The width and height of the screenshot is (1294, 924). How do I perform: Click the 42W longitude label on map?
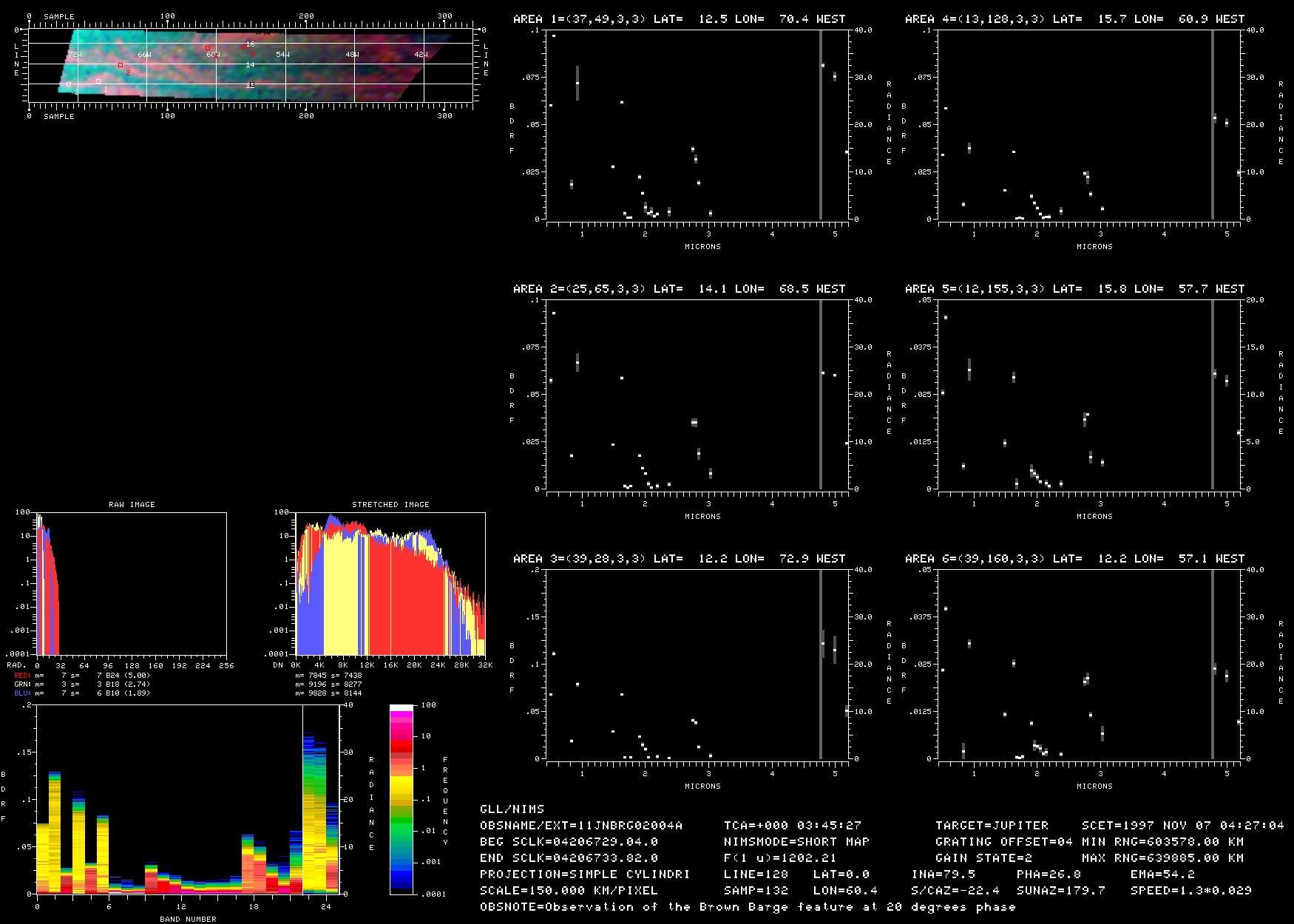(x=421, y=55)
